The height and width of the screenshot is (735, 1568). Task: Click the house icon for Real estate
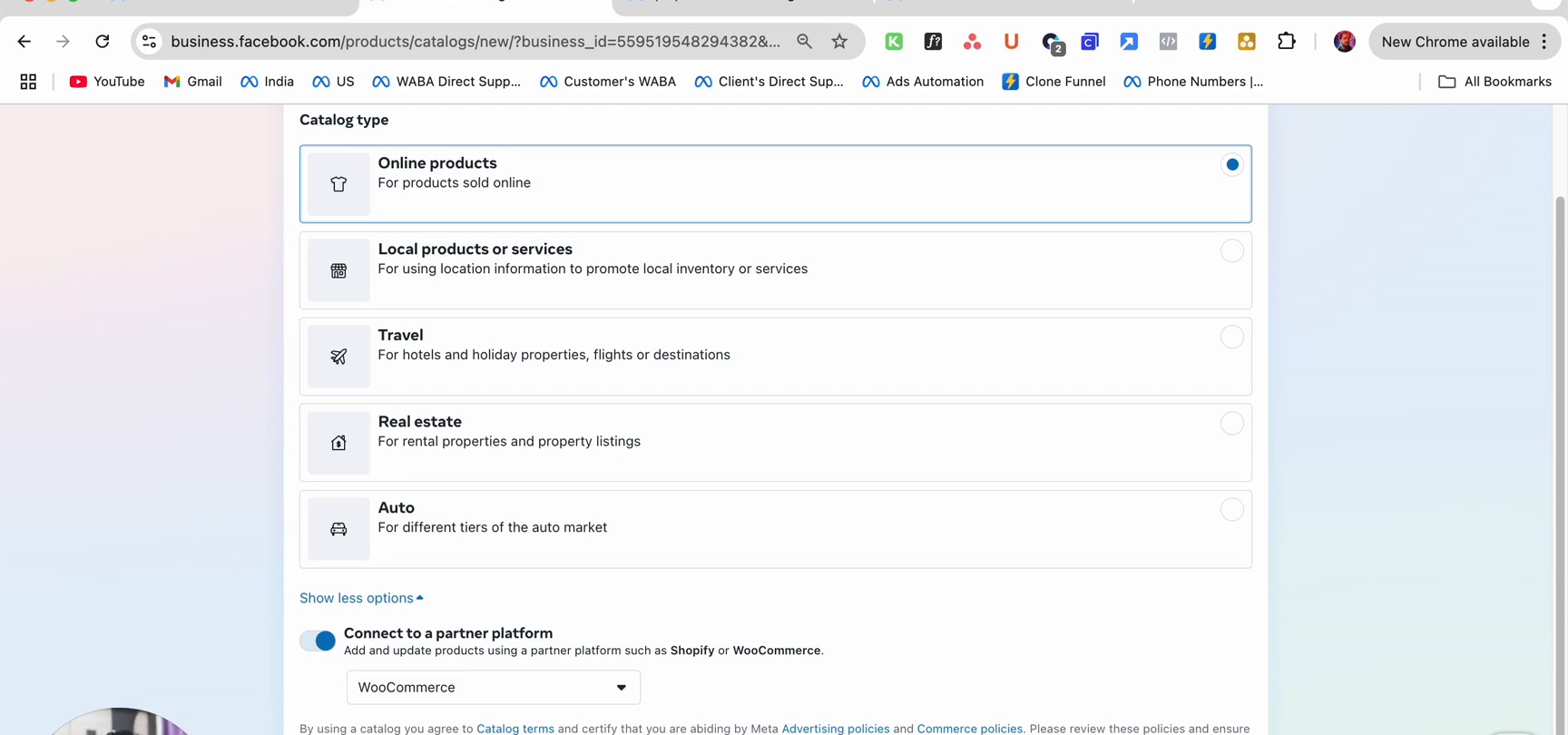[338, 443]
